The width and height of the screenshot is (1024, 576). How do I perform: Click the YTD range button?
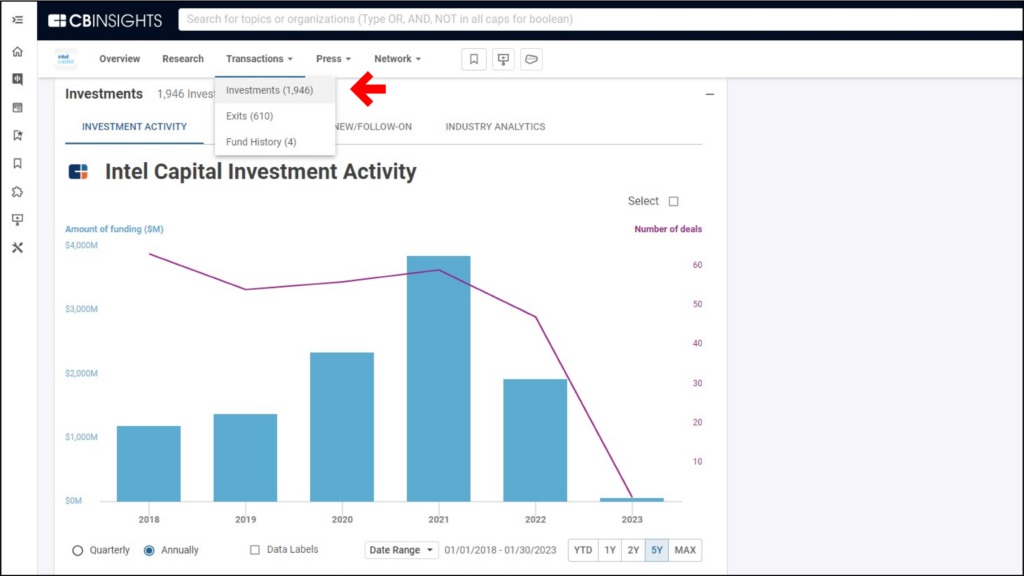pos(583,550)
